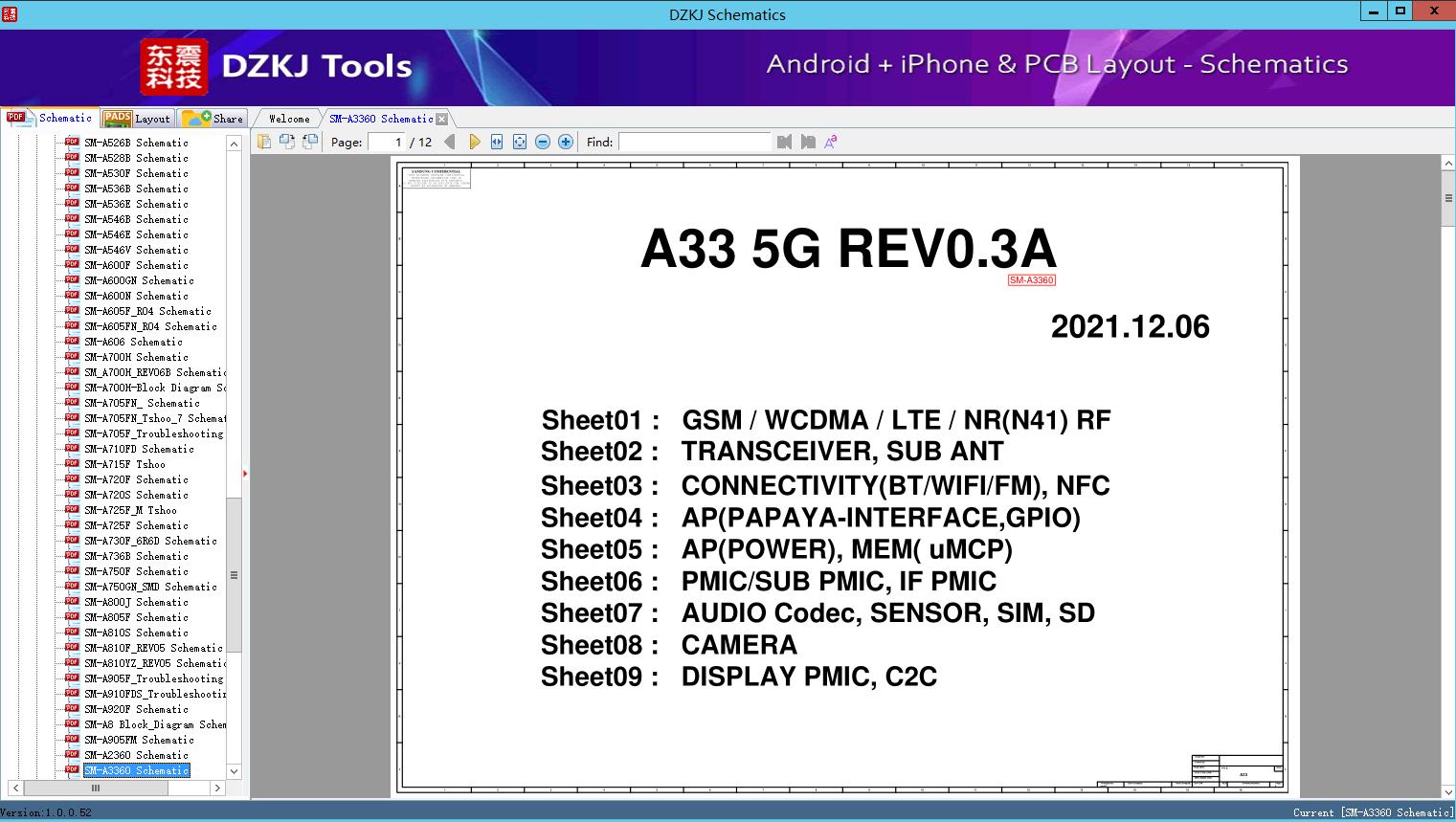Switch to the Layout tab

[138, 119]
